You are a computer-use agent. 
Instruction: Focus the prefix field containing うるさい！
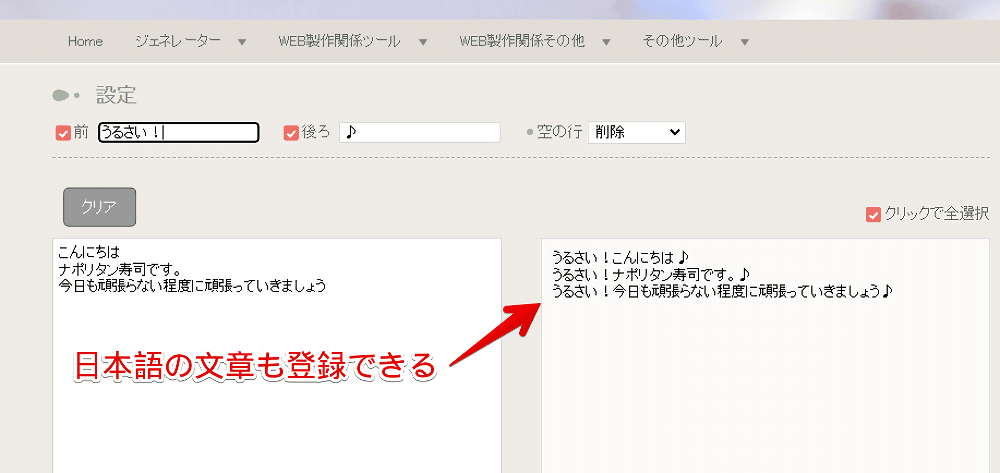pos(179,133)
